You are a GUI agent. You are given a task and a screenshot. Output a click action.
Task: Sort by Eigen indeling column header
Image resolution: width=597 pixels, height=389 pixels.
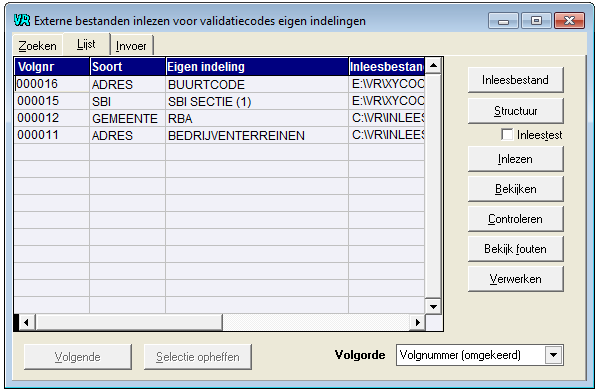point(257,67)
